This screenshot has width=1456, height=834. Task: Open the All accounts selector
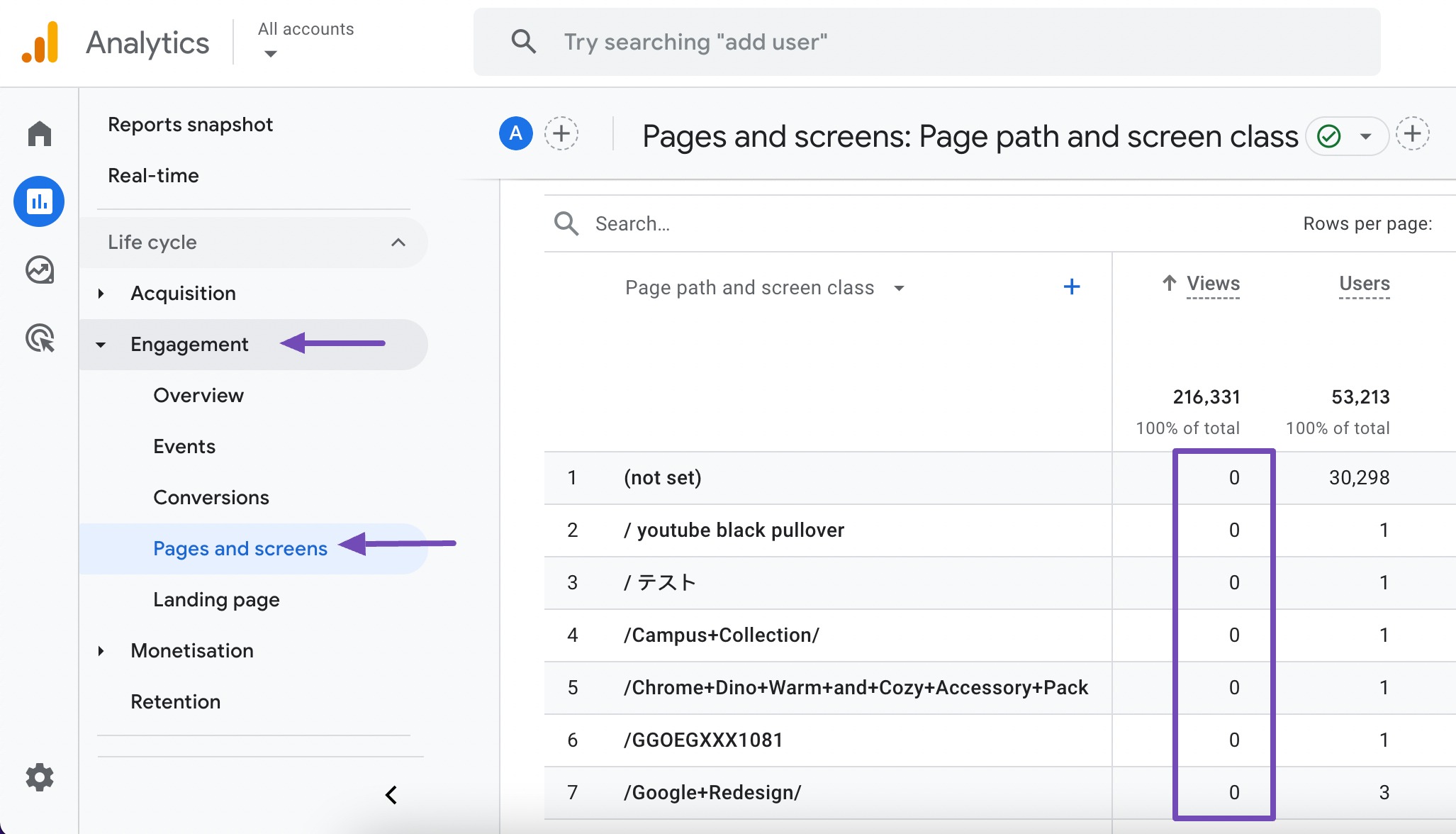[305, 40]
